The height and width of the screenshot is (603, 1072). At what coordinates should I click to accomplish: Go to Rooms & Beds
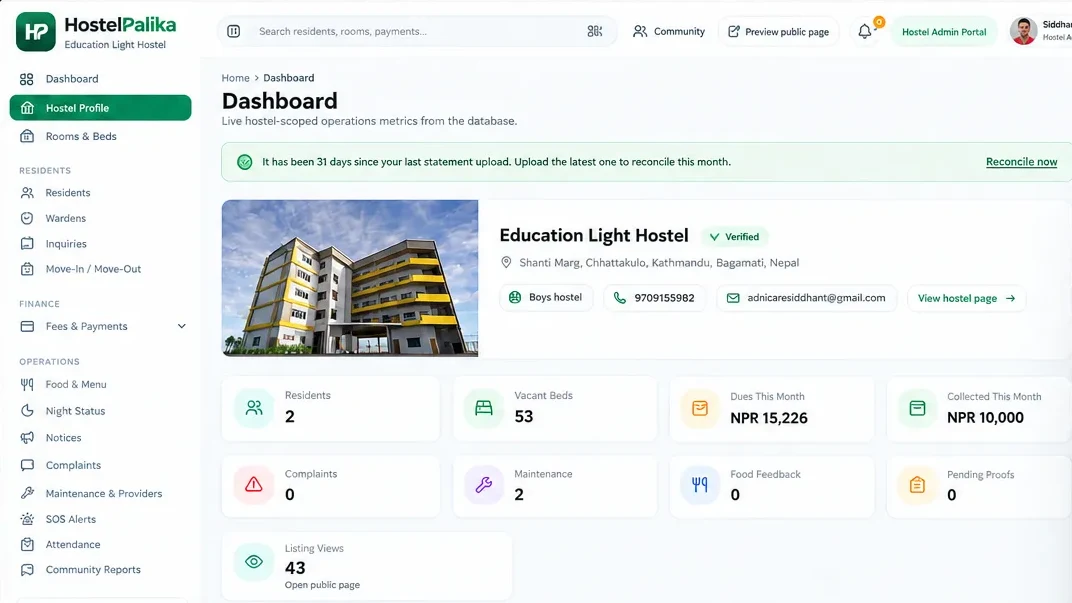100,136
